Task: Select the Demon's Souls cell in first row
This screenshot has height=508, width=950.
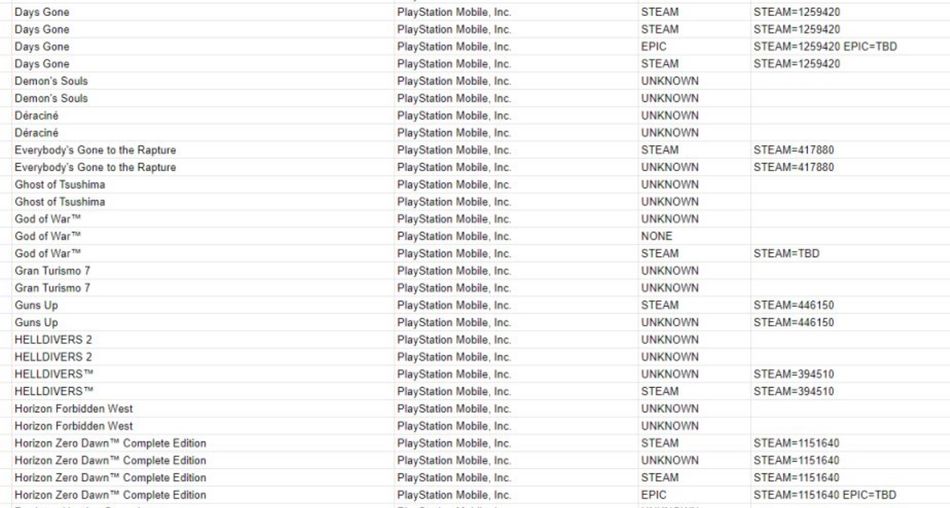Action: 203,81
